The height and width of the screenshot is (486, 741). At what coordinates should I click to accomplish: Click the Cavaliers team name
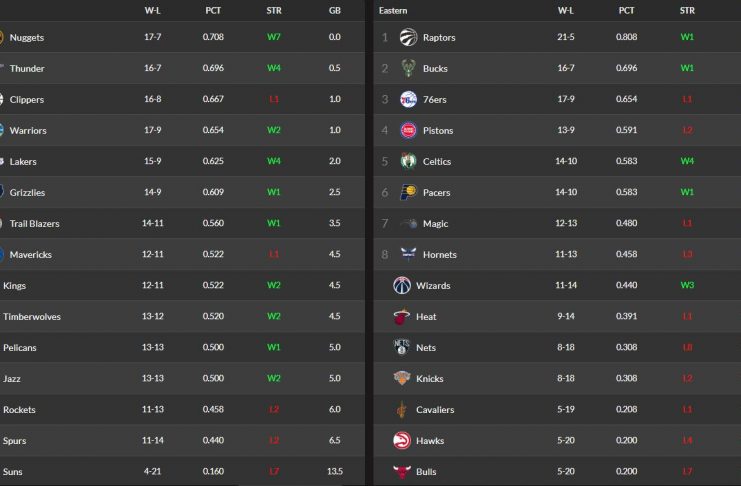pyautogui.click(x=435, y=410)
